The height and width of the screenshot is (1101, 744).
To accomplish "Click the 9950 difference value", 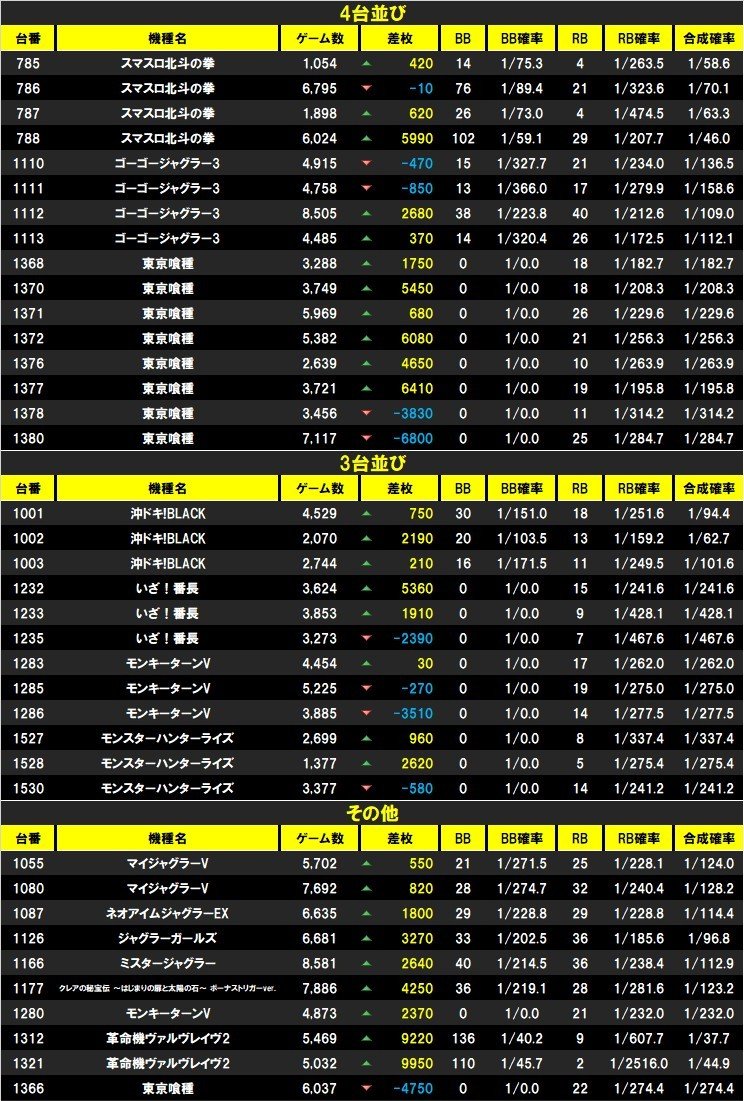I will click(417, 1064).
